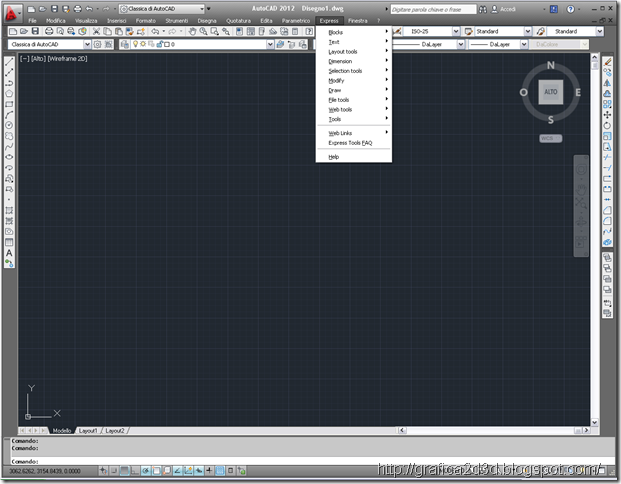This screenshot has height=484, width=621.
Task: Click the ALTO face of ViewCube
Action: [x=551, y=92]
